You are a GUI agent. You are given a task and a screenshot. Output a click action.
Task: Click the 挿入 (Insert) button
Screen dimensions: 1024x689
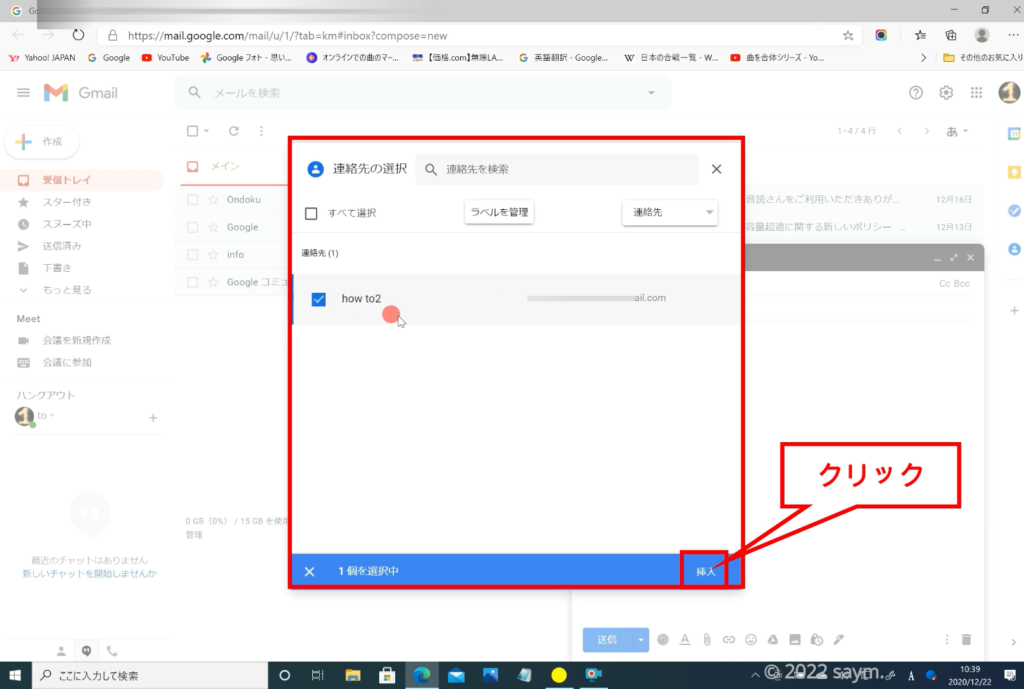(706, 571)
